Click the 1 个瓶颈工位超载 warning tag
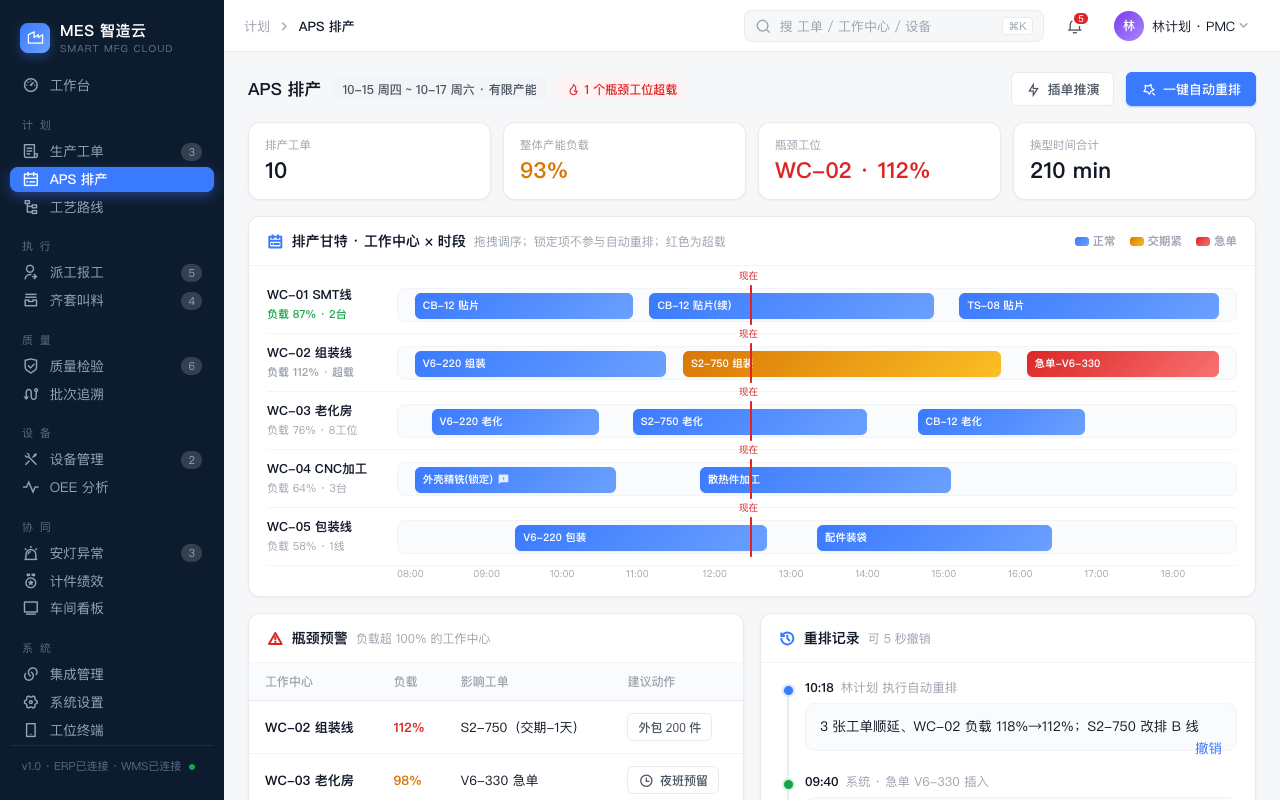Viewport: 1280px width, 800px height. point(622,89)
